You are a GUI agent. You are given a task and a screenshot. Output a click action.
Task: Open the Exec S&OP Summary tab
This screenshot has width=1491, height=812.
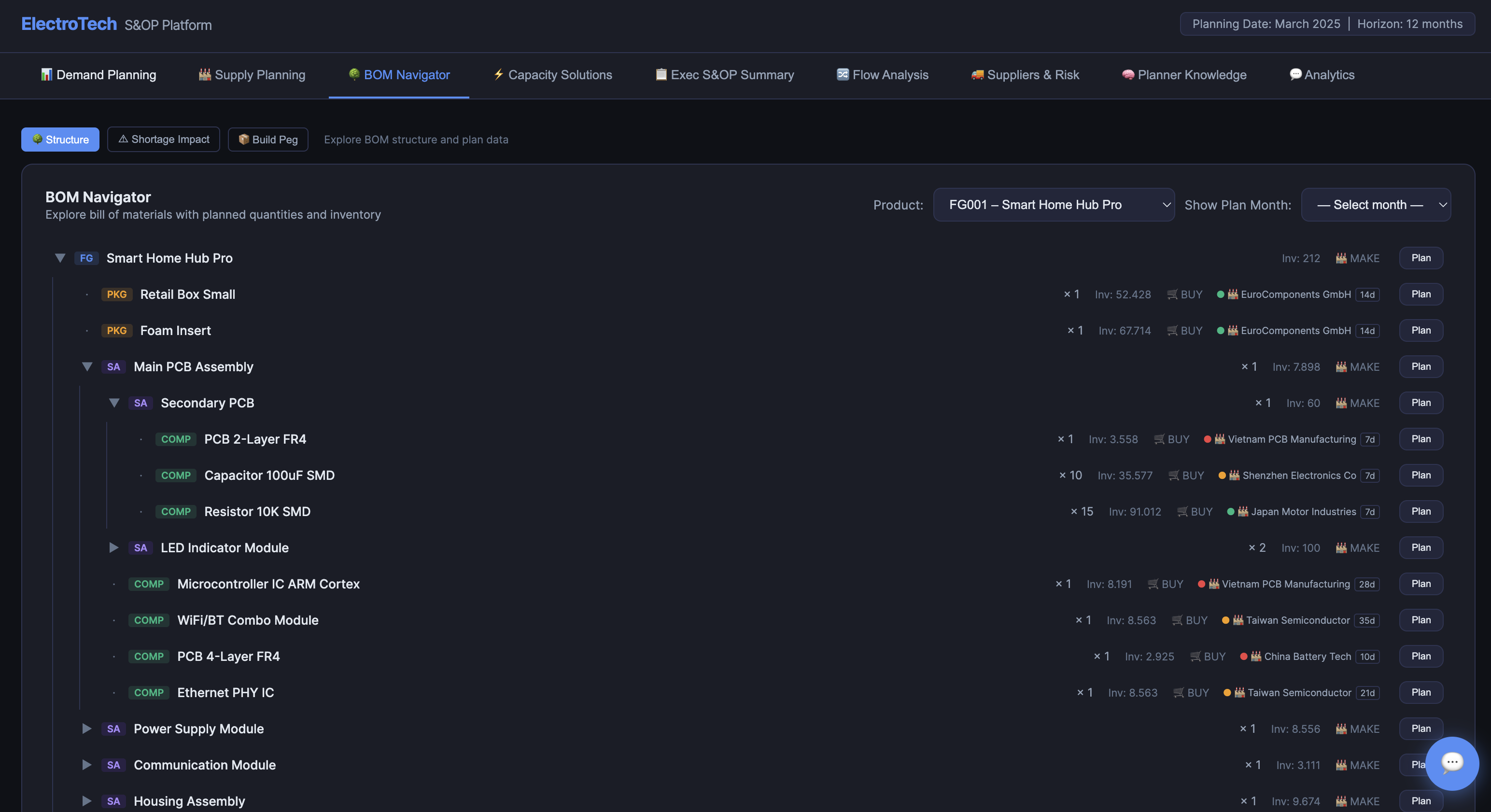click(725, 75)
